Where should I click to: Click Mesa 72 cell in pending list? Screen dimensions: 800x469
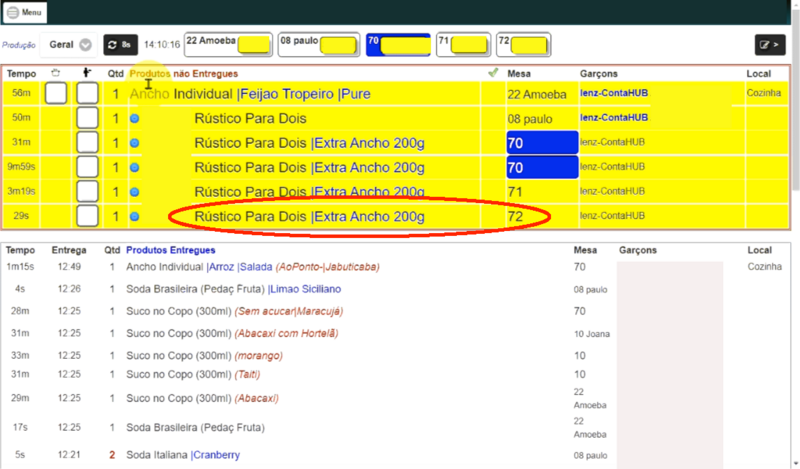515,216
